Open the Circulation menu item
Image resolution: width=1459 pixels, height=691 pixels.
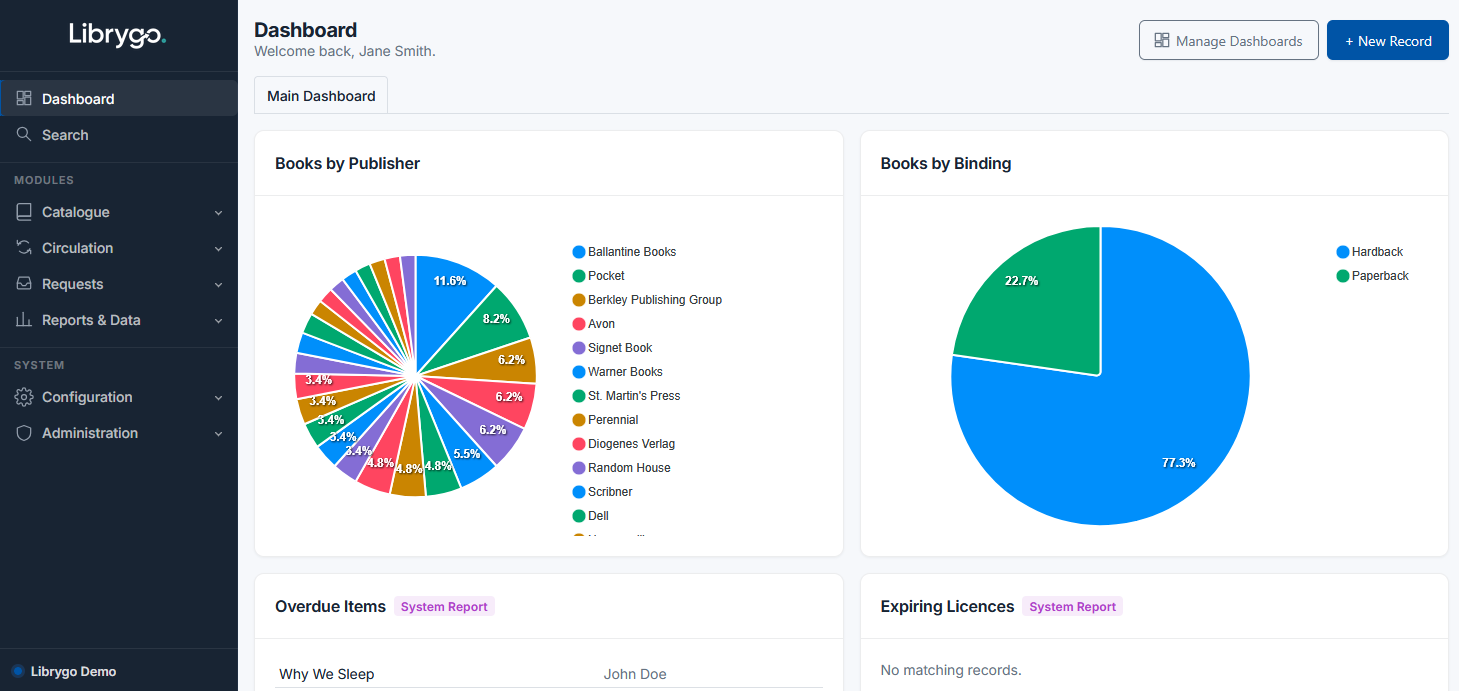pos(119,248)
